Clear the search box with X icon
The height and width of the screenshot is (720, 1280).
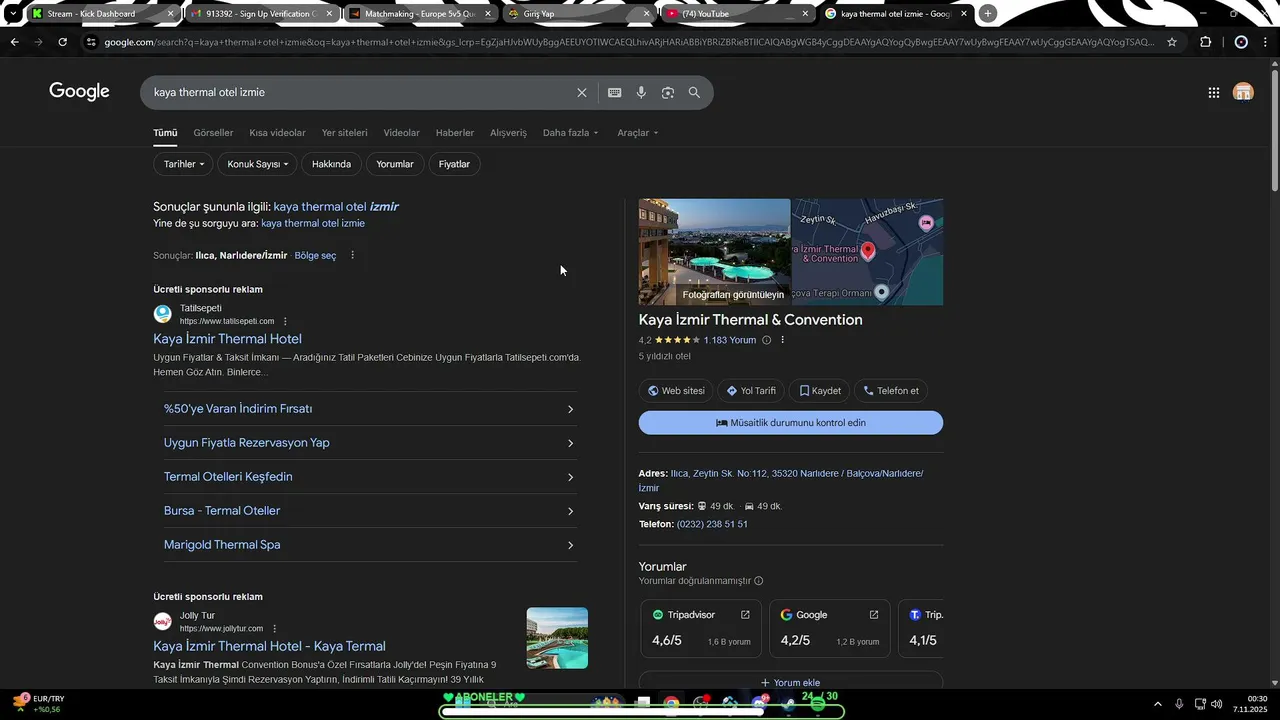click(x=582, y=92)
